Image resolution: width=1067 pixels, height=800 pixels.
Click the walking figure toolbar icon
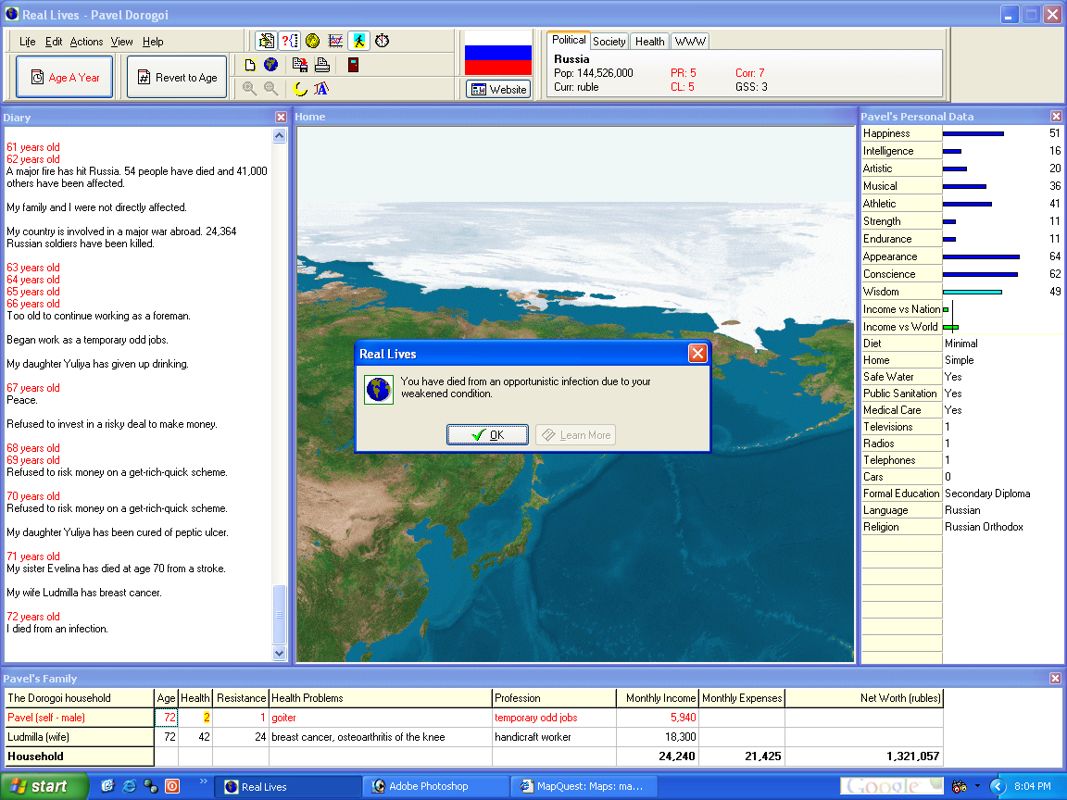359,41
